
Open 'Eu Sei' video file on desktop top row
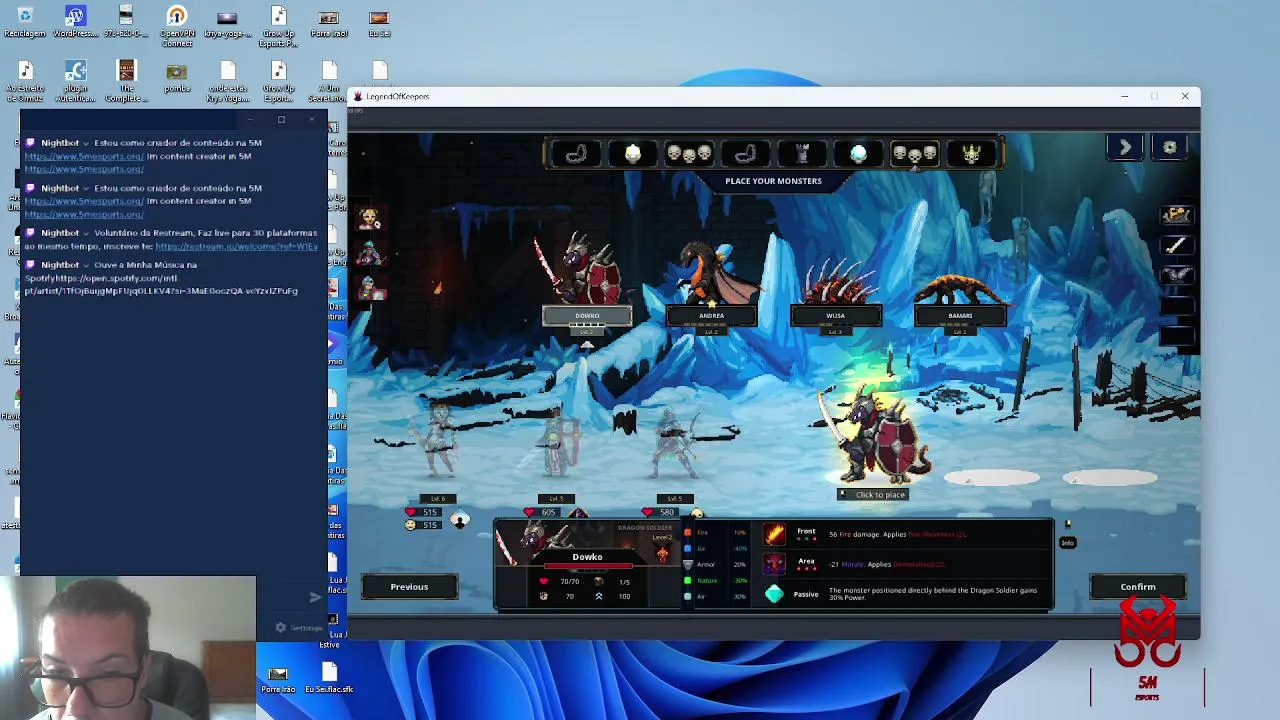[379, 22]
